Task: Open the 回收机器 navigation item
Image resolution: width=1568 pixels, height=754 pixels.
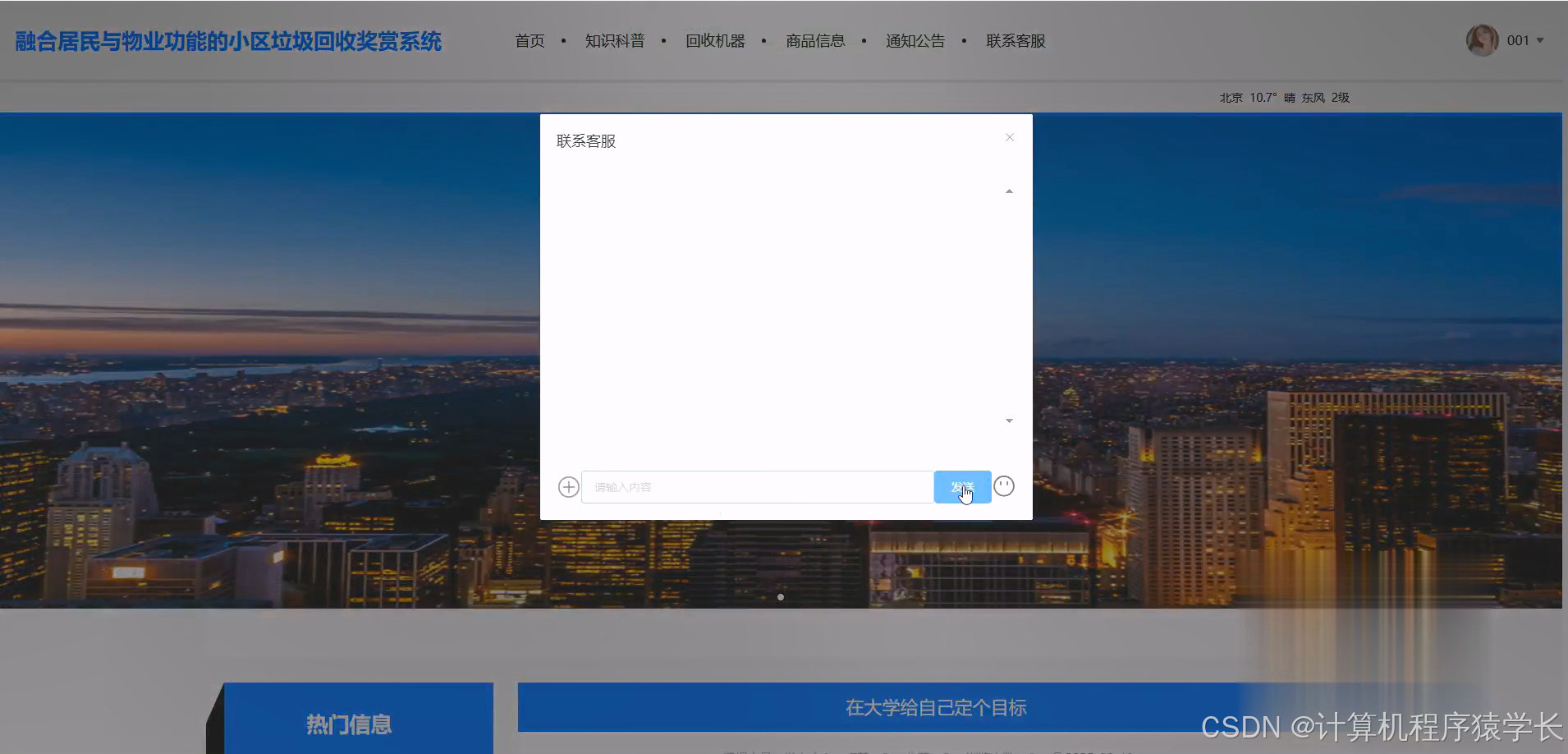Action: (x=714, y=40)
